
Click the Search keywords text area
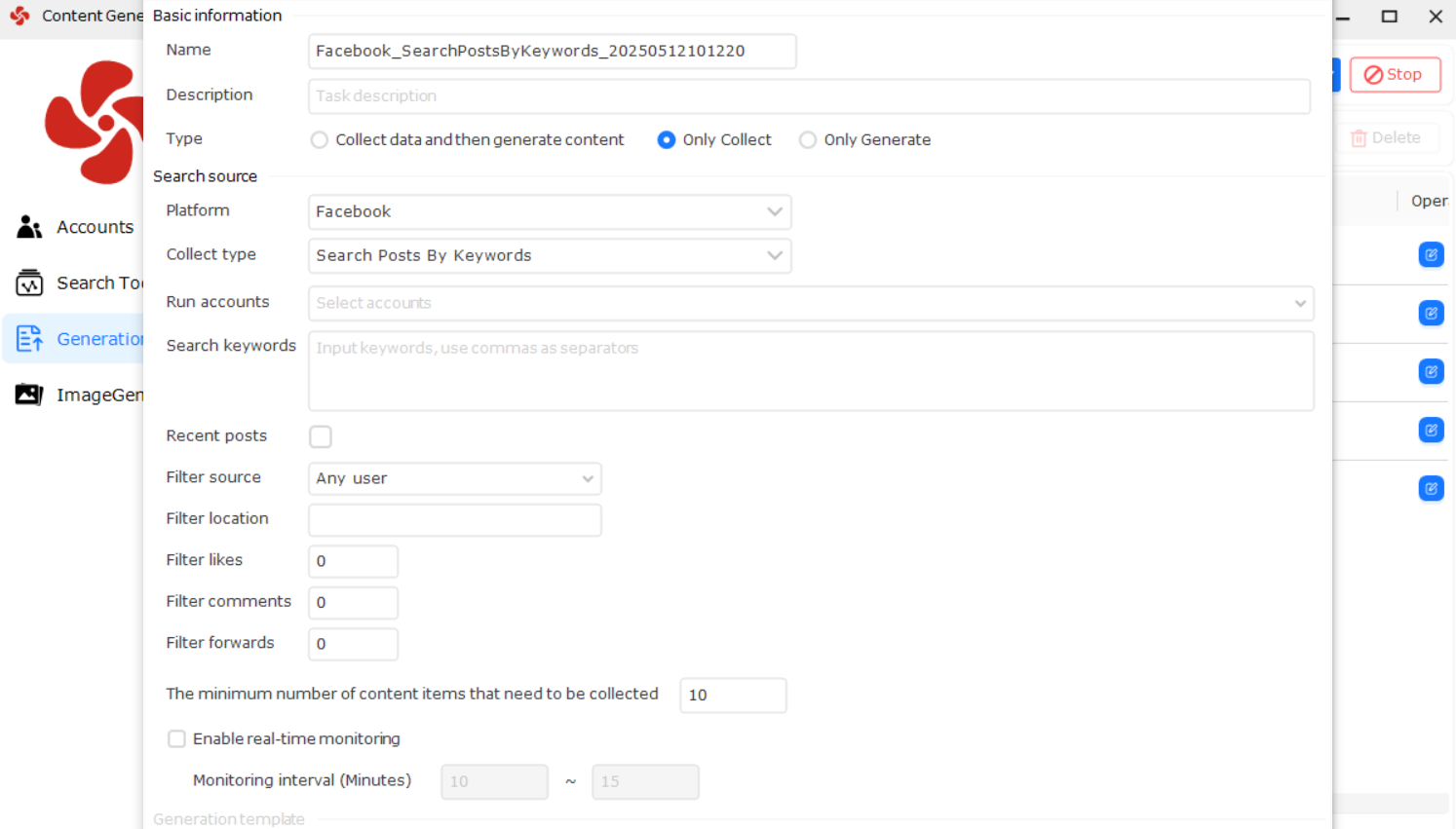pos(811,371)
